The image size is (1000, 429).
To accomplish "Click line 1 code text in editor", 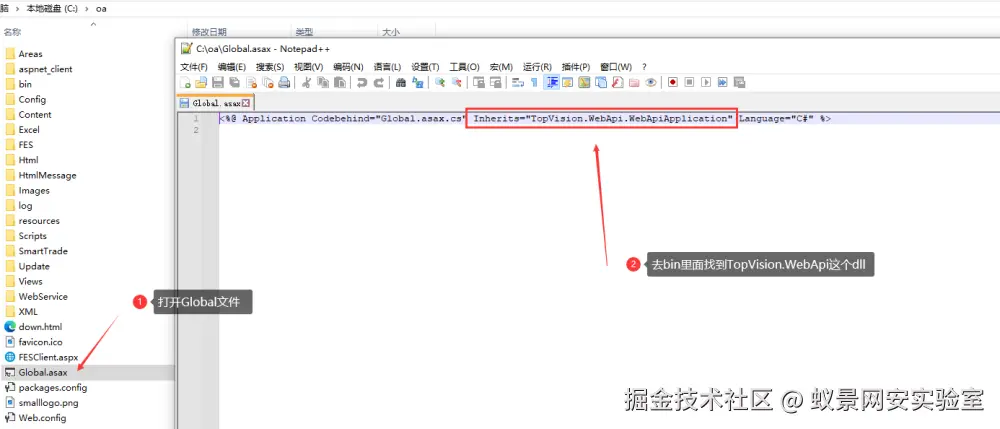I will pyautogui.click(x=525, y=119).
